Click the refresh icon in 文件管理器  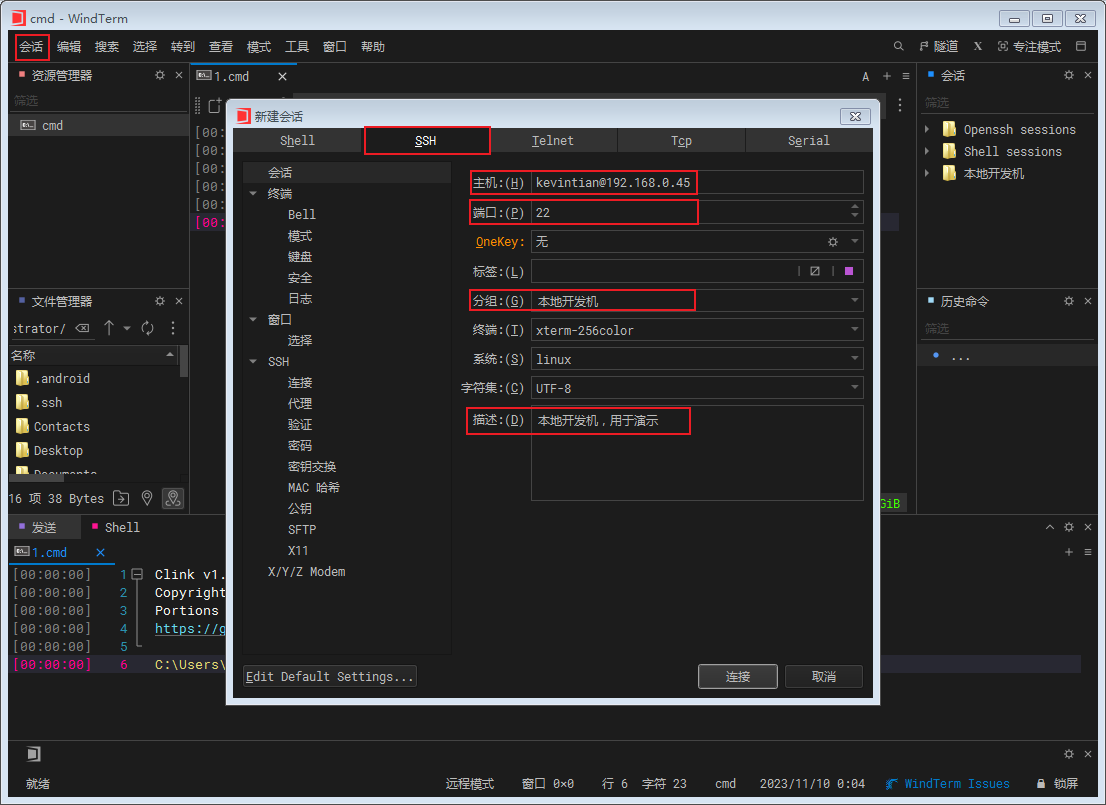coord(147,328)
